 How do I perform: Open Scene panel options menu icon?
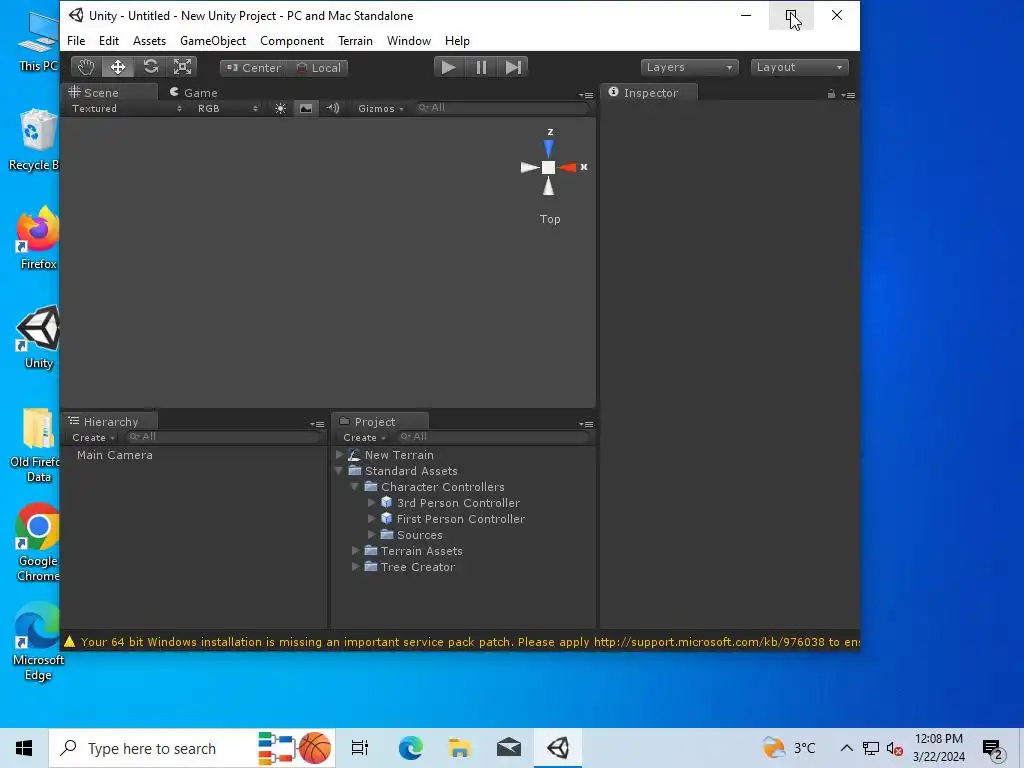tap(586, 95)
